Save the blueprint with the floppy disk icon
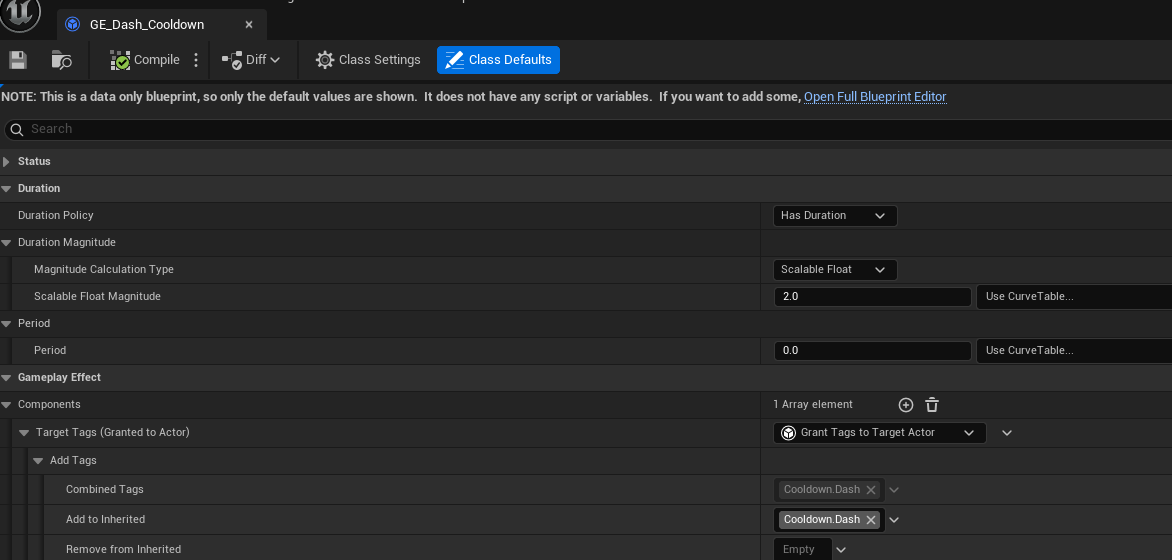Screen dimensions: 1172x560 [18, 60]
